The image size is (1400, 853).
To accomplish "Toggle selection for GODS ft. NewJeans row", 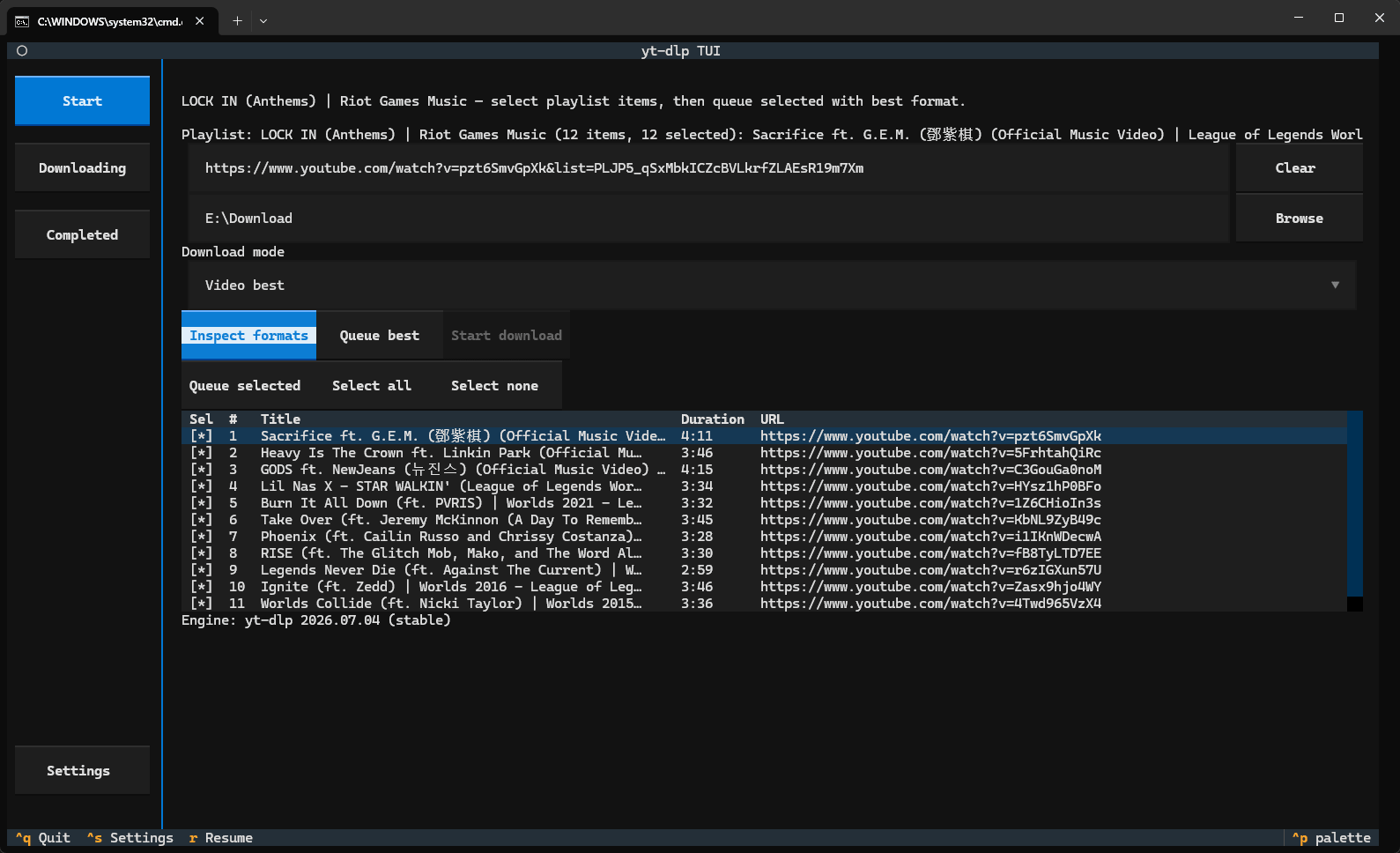I will pyautogui.click(x=202, y=470).
